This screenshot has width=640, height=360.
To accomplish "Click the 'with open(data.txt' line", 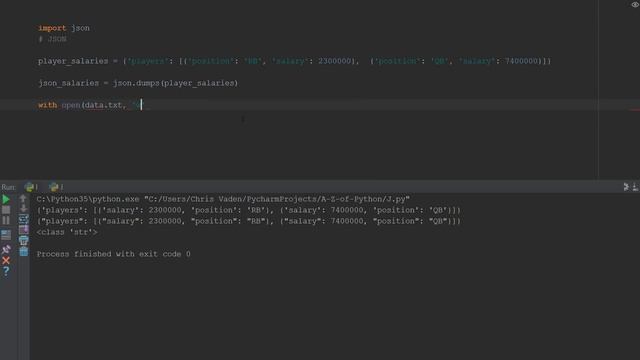I will (x=90, y=105).
